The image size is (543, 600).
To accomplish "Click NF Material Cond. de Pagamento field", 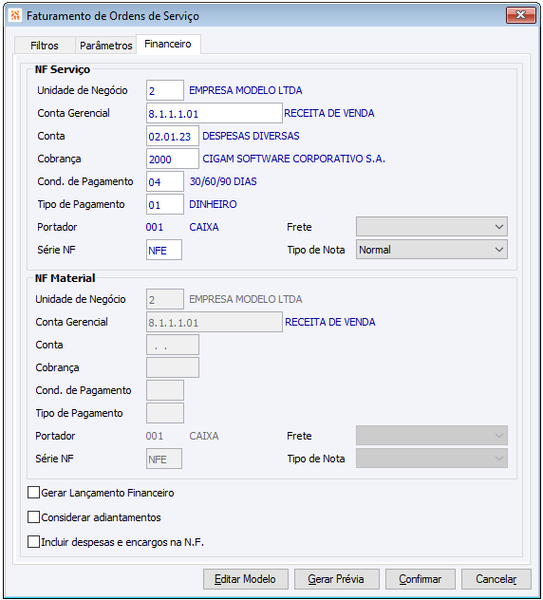I will tap(165, 390).
